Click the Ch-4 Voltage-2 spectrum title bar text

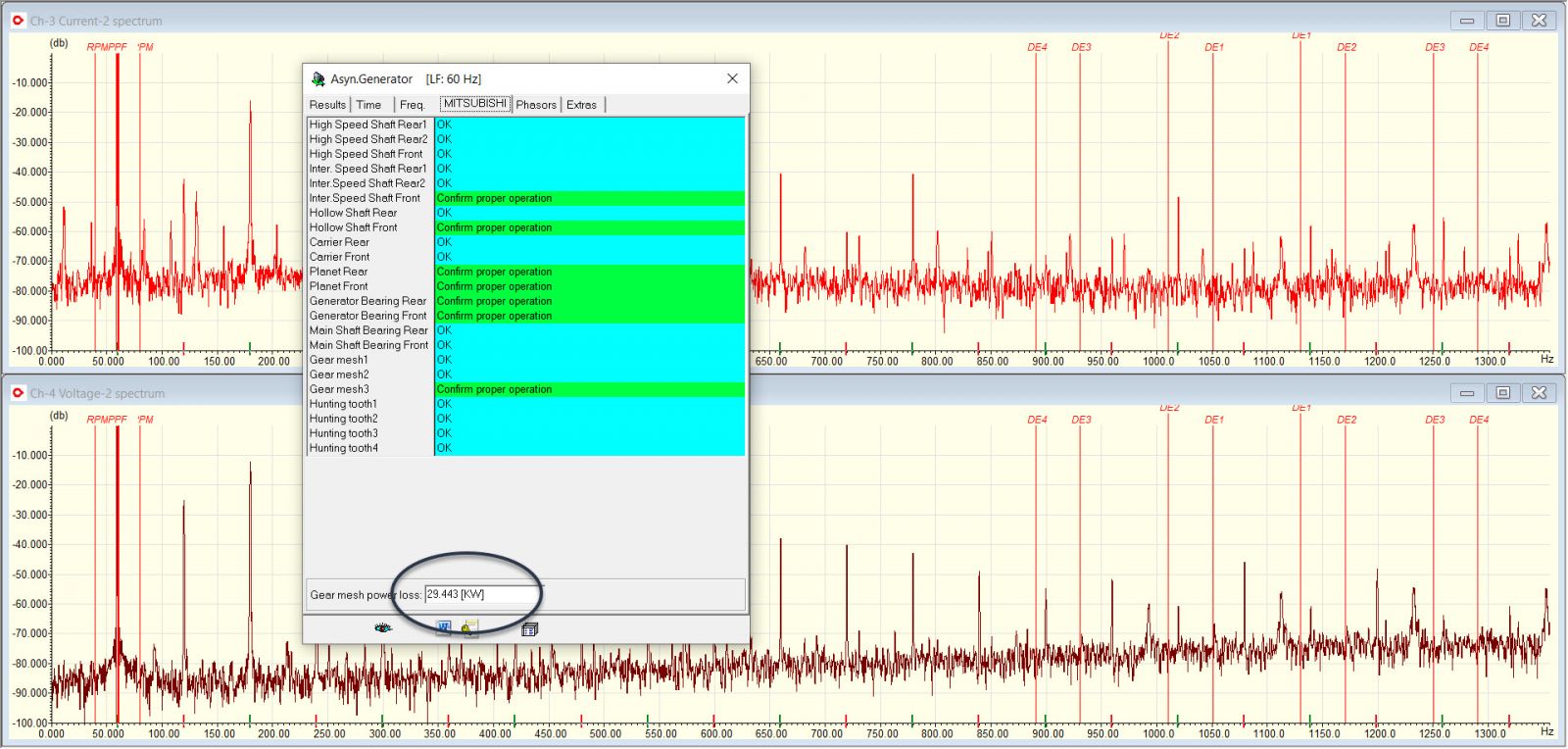click(97, 393)
